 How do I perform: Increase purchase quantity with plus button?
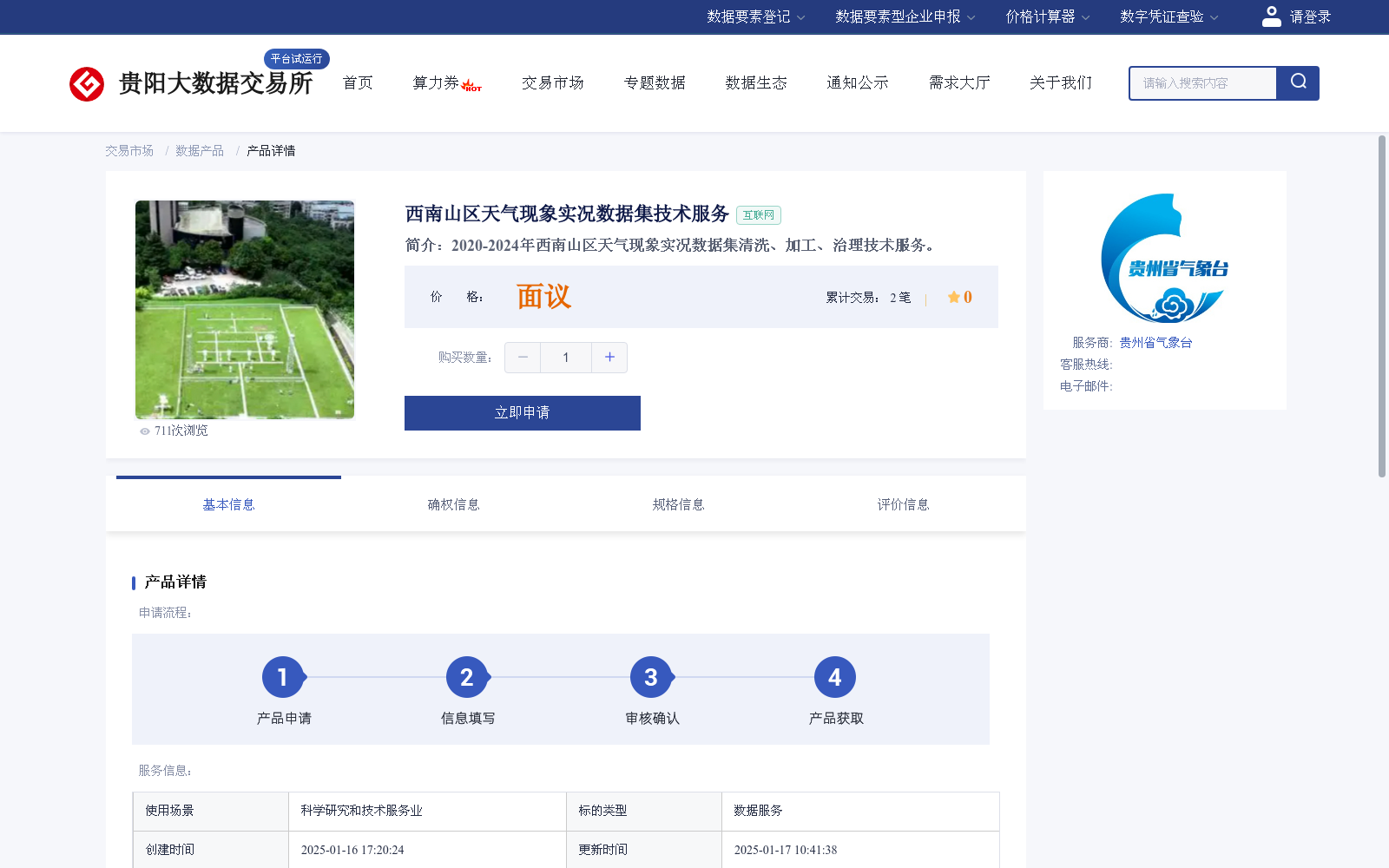pyautogui.click(x=609, y=358)
